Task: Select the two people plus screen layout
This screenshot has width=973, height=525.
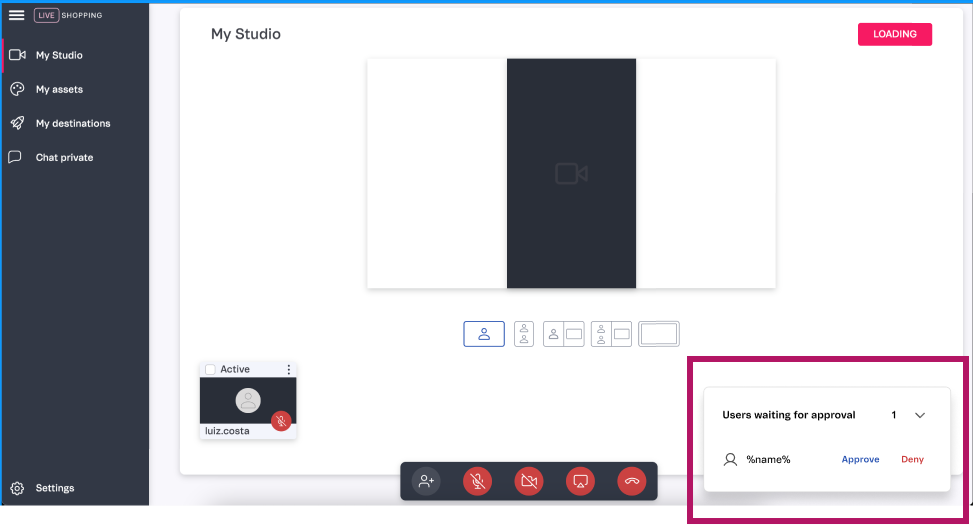Action: pyautogui.click(x=611, y=334)
